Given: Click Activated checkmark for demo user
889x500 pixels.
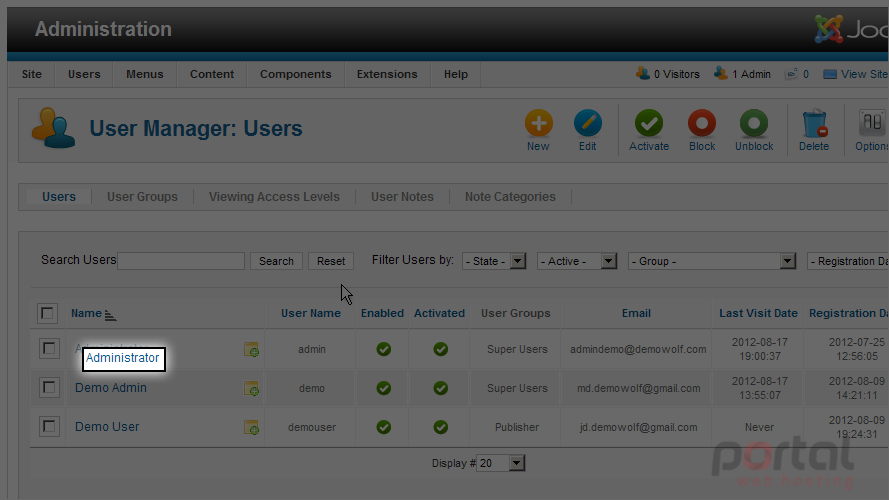Looking at the screenshot, I should pos(441,388).
